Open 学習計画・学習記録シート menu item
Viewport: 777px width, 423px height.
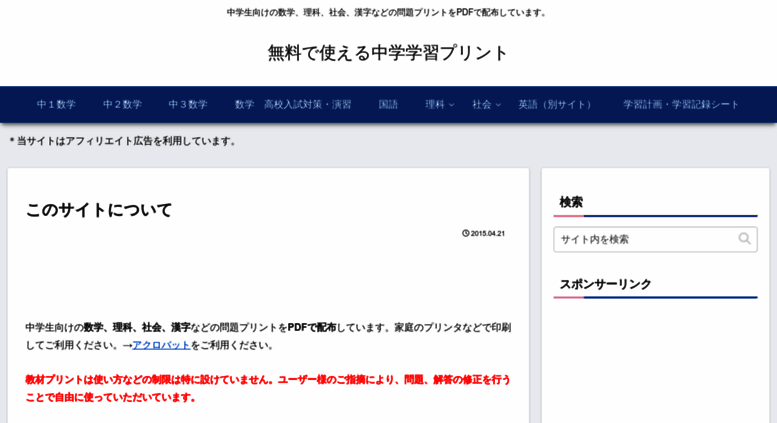point(681,105)
